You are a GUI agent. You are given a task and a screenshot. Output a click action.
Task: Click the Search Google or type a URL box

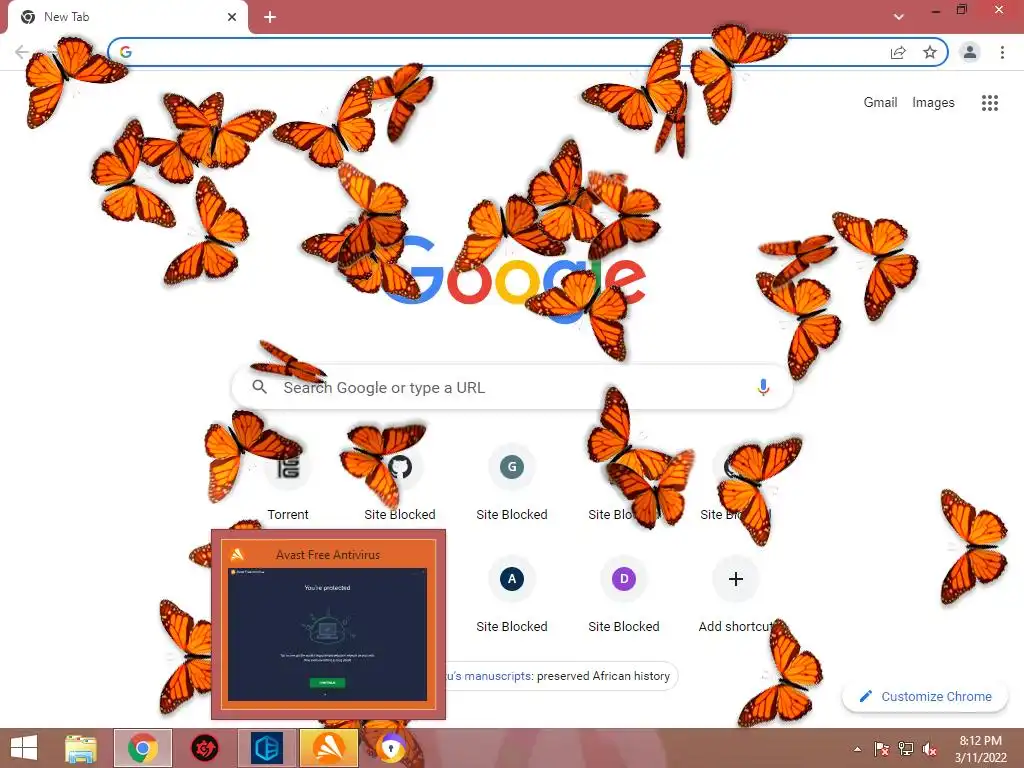tap(512, 387)
